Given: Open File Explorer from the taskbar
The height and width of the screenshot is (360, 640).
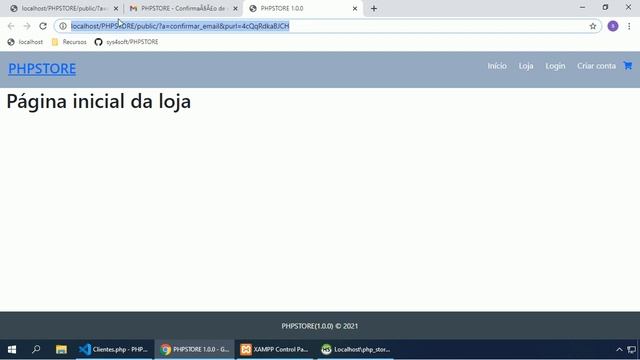Looking at the screenshot, I should 61,349.
